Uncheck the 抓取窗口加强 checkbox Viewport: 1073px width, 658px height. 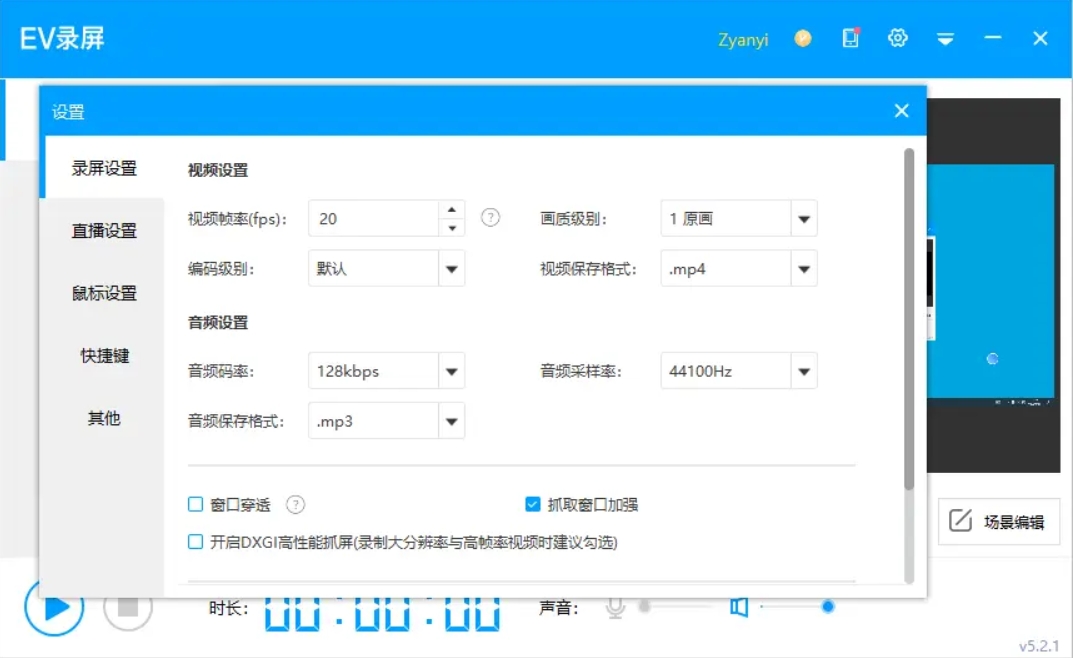(x=532, y=505)
